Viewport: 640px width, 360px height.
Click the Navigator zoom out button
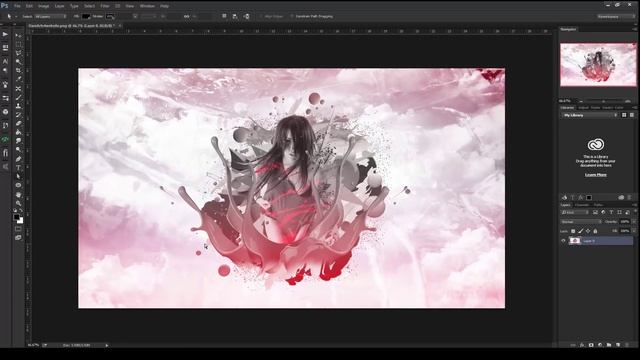tap(581, 101)
